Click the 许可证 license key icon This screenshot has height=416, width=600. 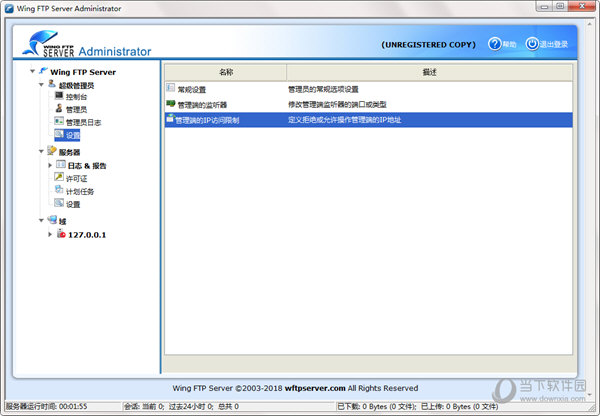click(x=59, y=177)
